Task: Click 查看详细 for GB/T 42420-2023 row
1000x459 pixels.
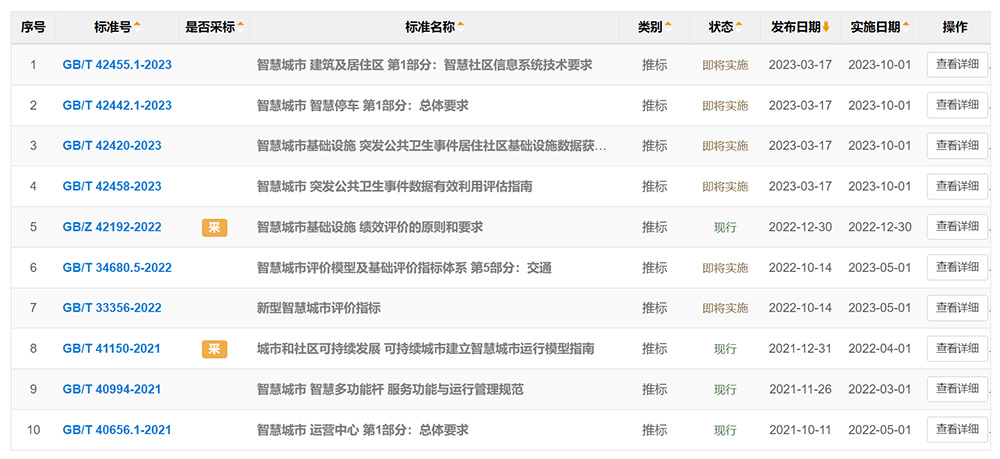Action: [x=957, y=145]
